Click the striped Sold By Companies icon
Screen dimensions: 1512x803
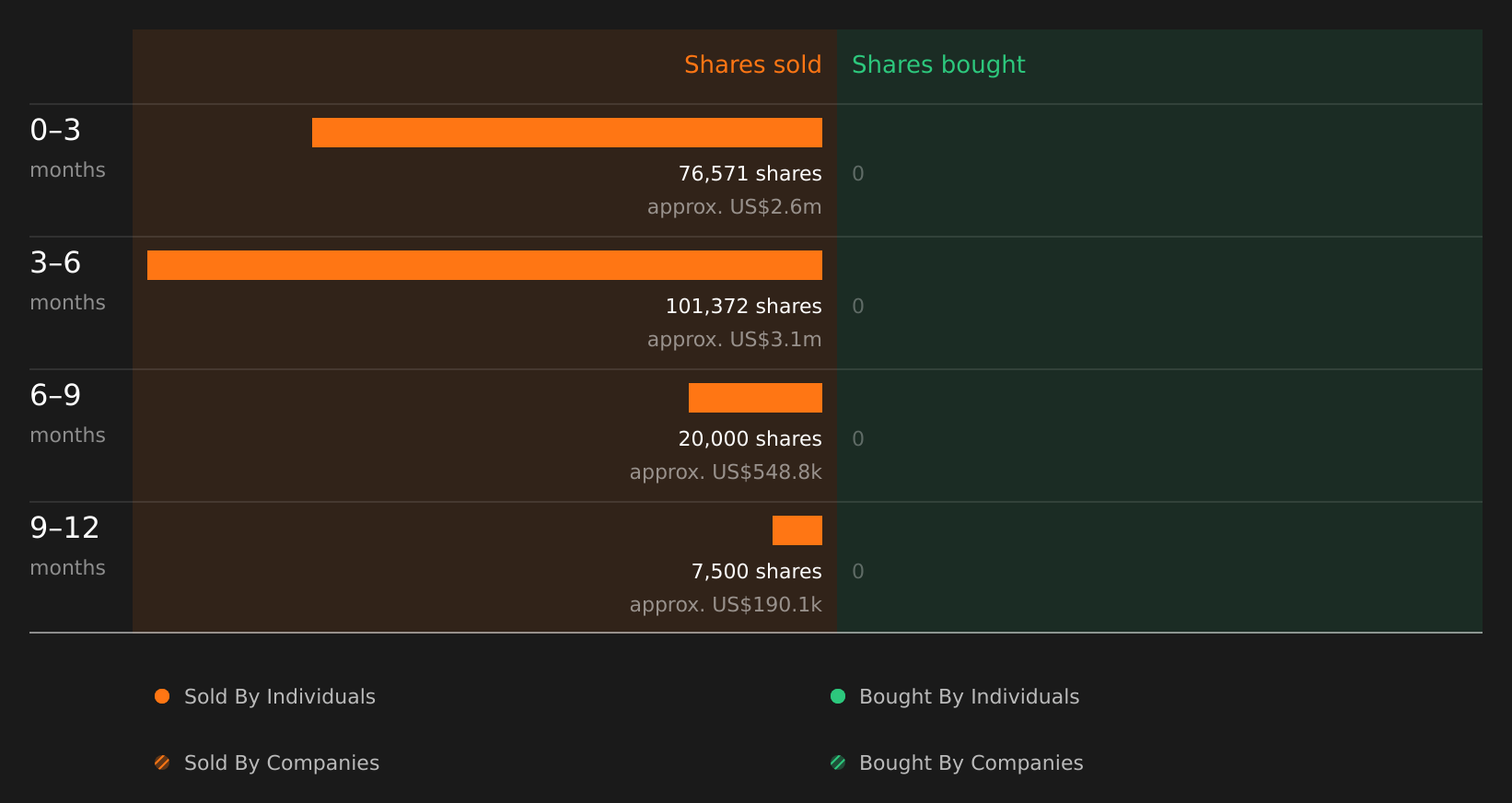click(162, 762)
